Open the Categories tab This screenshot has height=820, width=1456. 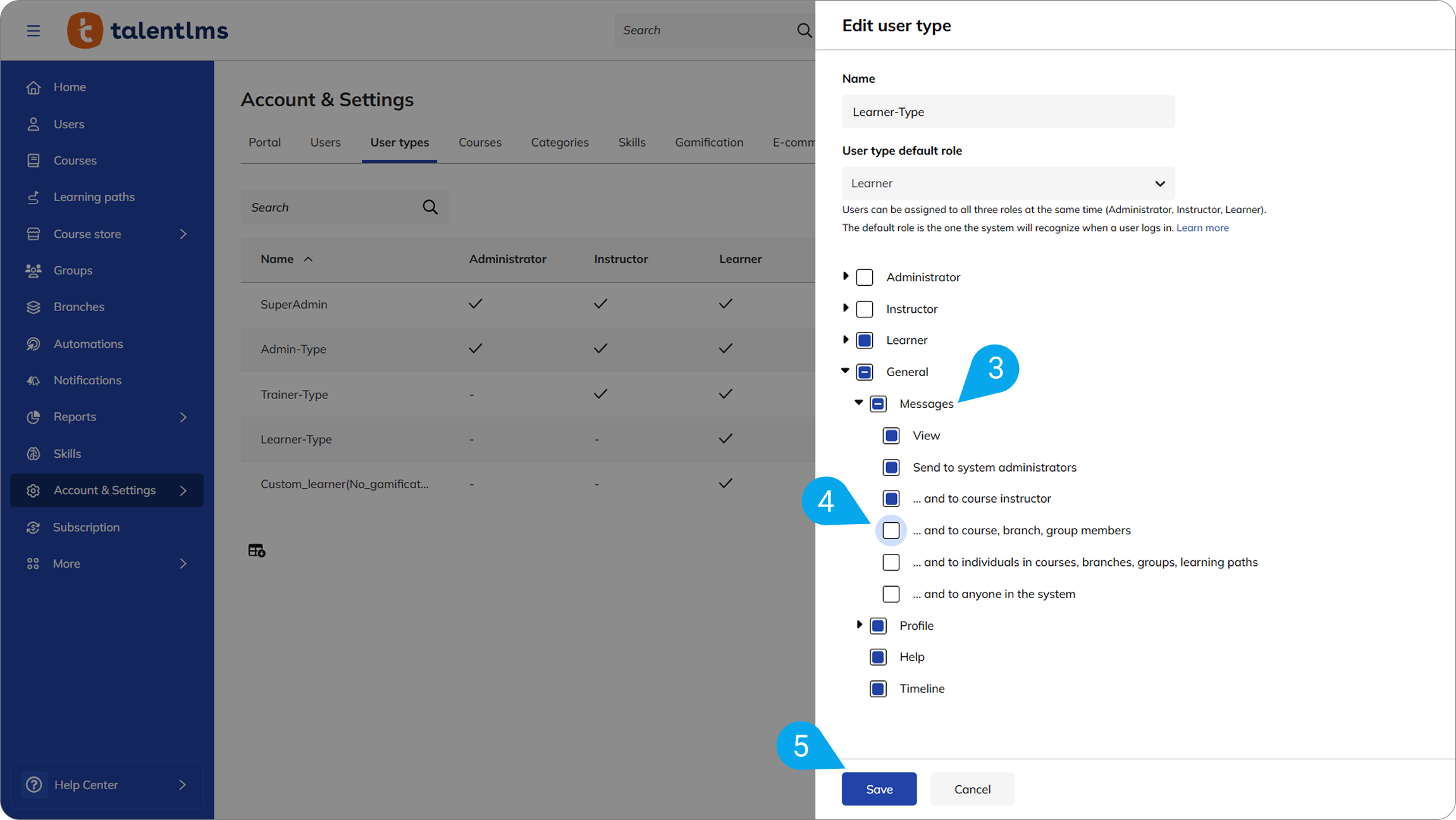click(559, 142)
